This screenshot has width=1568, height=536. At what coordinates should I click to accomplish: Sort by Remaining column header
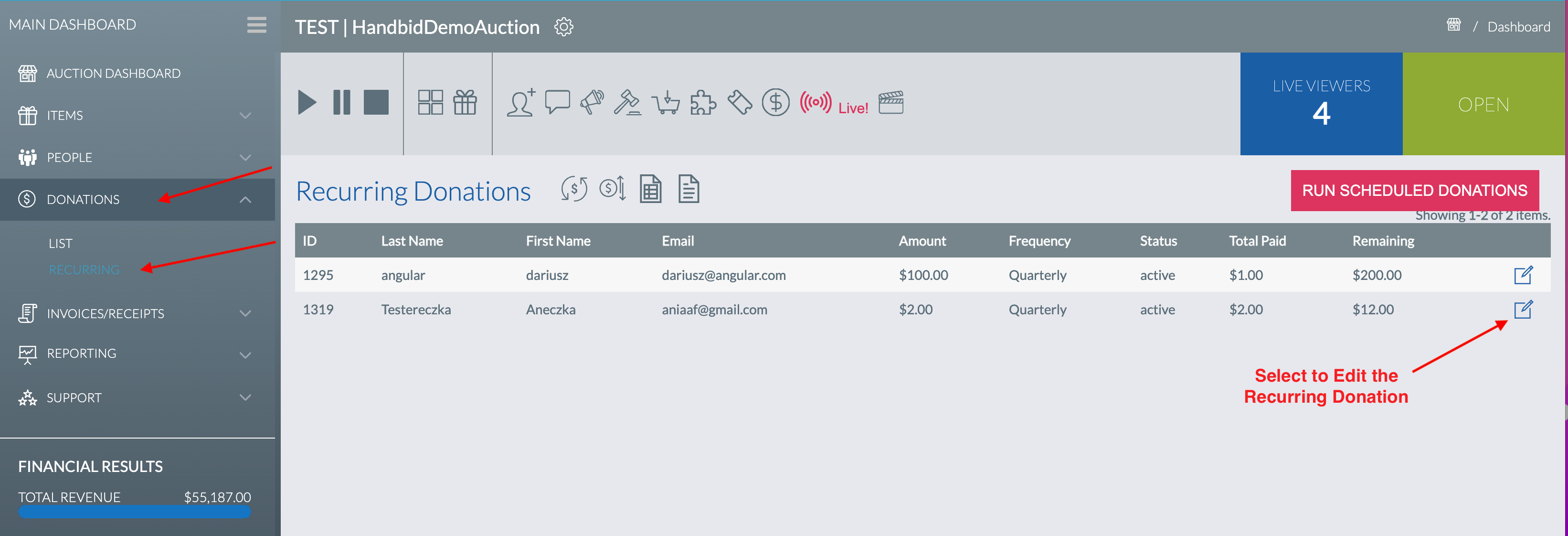point(1383,241)
